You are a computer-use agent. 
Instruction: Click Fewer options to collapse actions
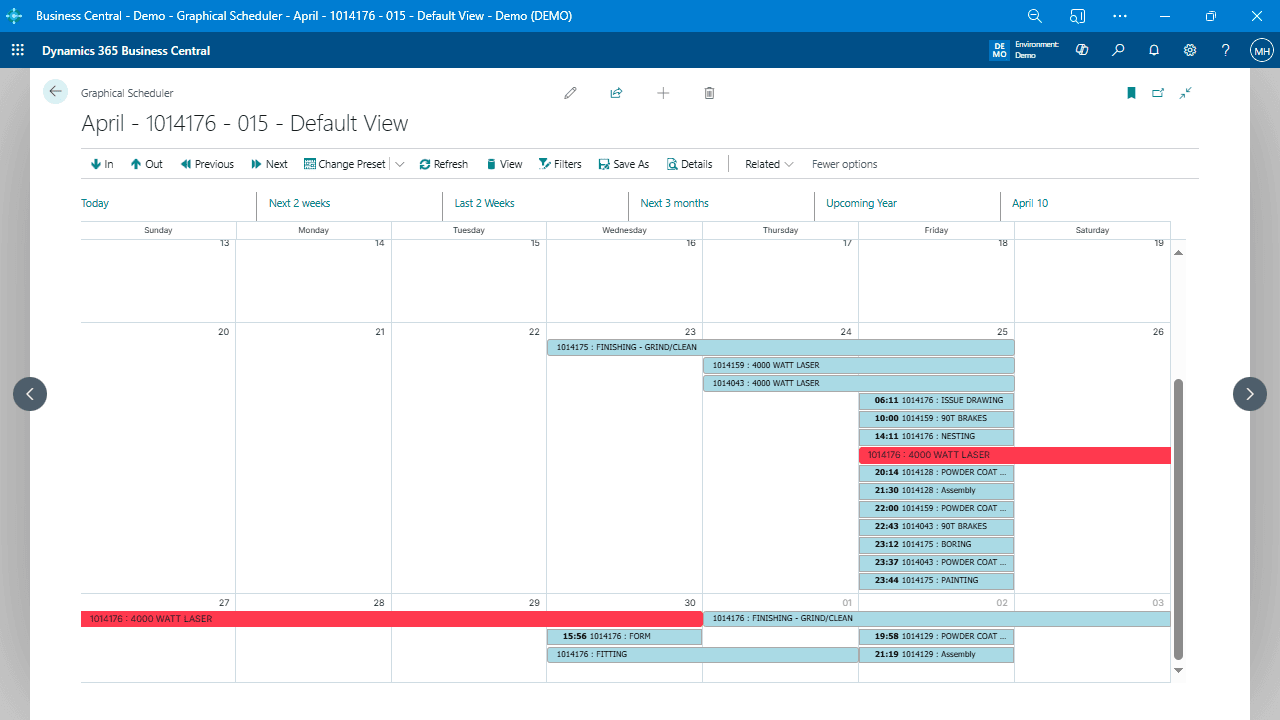844,164
